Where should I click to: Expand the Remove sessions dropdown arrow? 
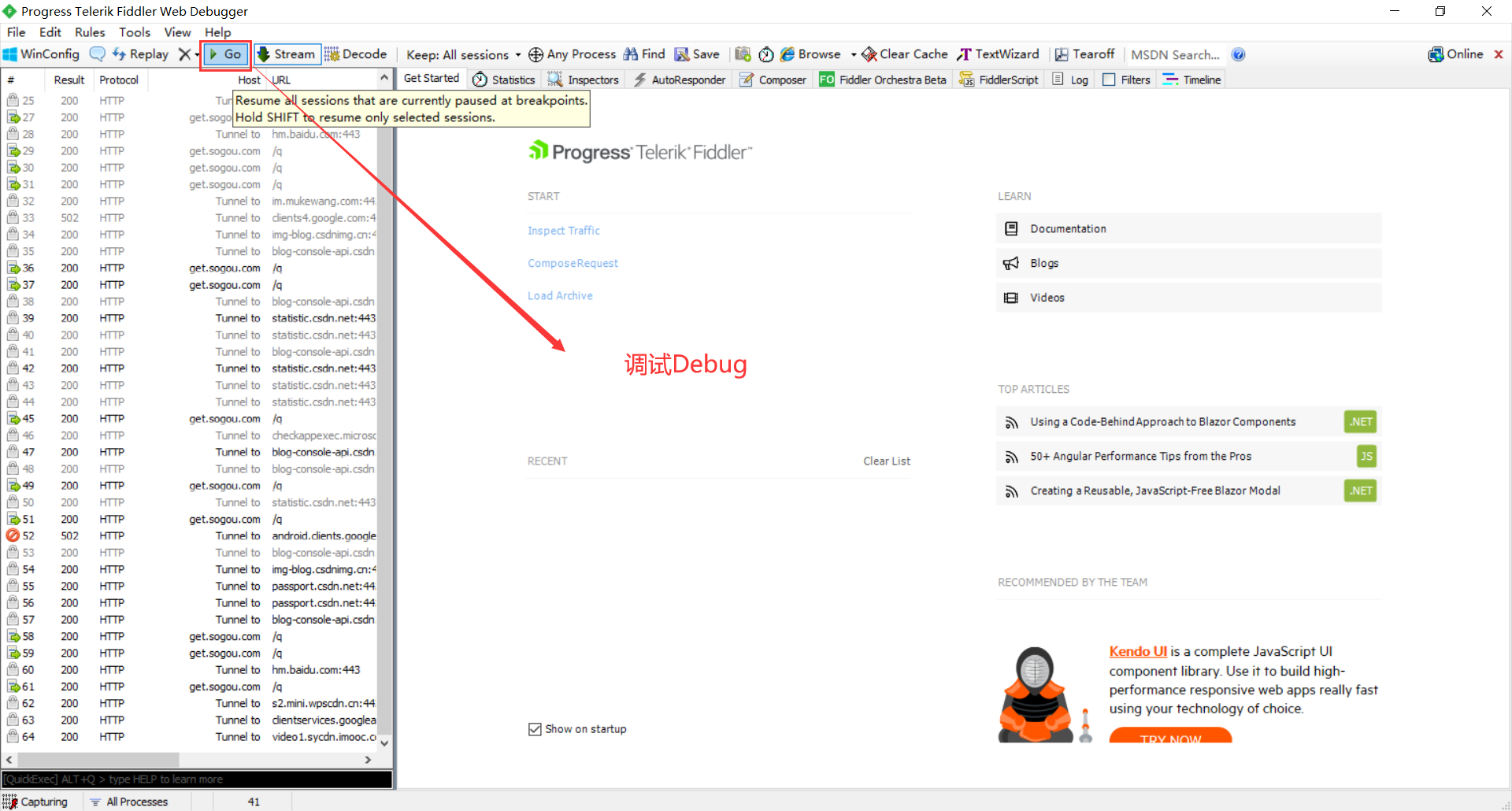tap(197, 55)
